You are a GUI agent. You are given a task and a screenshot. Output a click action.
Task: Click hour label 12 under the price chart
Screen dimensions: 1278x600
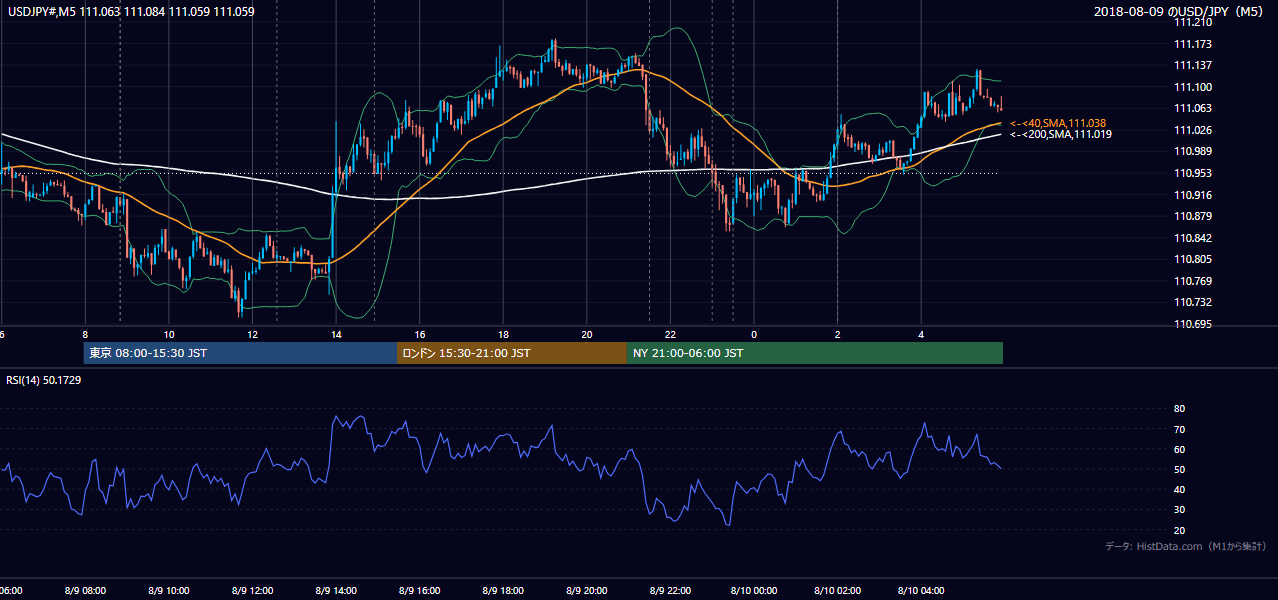(x=252, y=334)
